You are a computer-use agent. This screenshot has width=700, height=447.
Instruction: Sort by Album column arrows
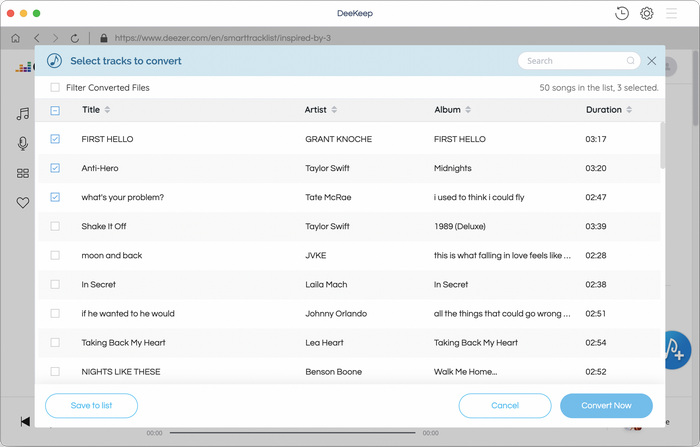[x=468, y=110]
